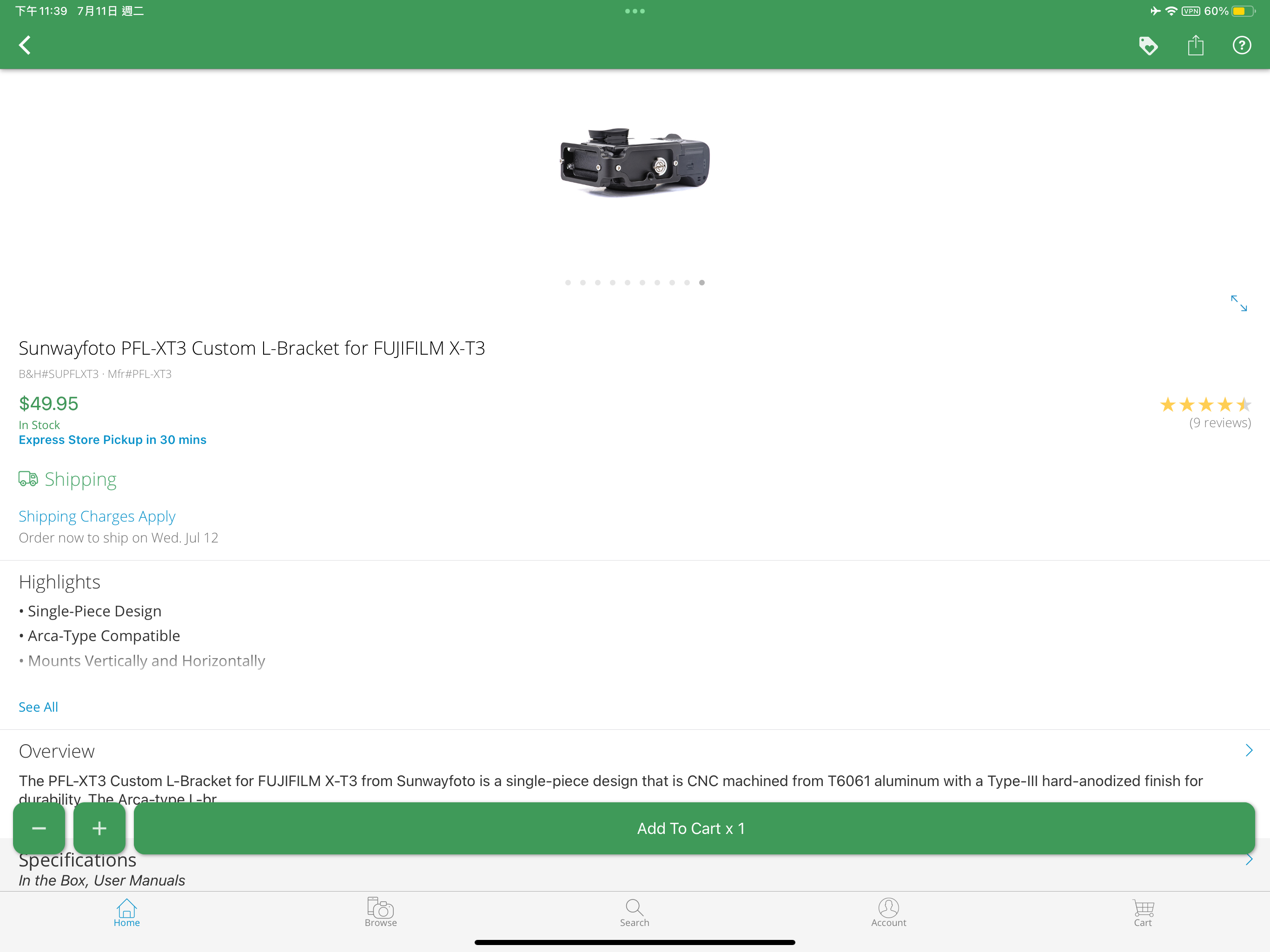The image size is (1270, 952).
Task: Open the Account tab
Action: [889, 913]
